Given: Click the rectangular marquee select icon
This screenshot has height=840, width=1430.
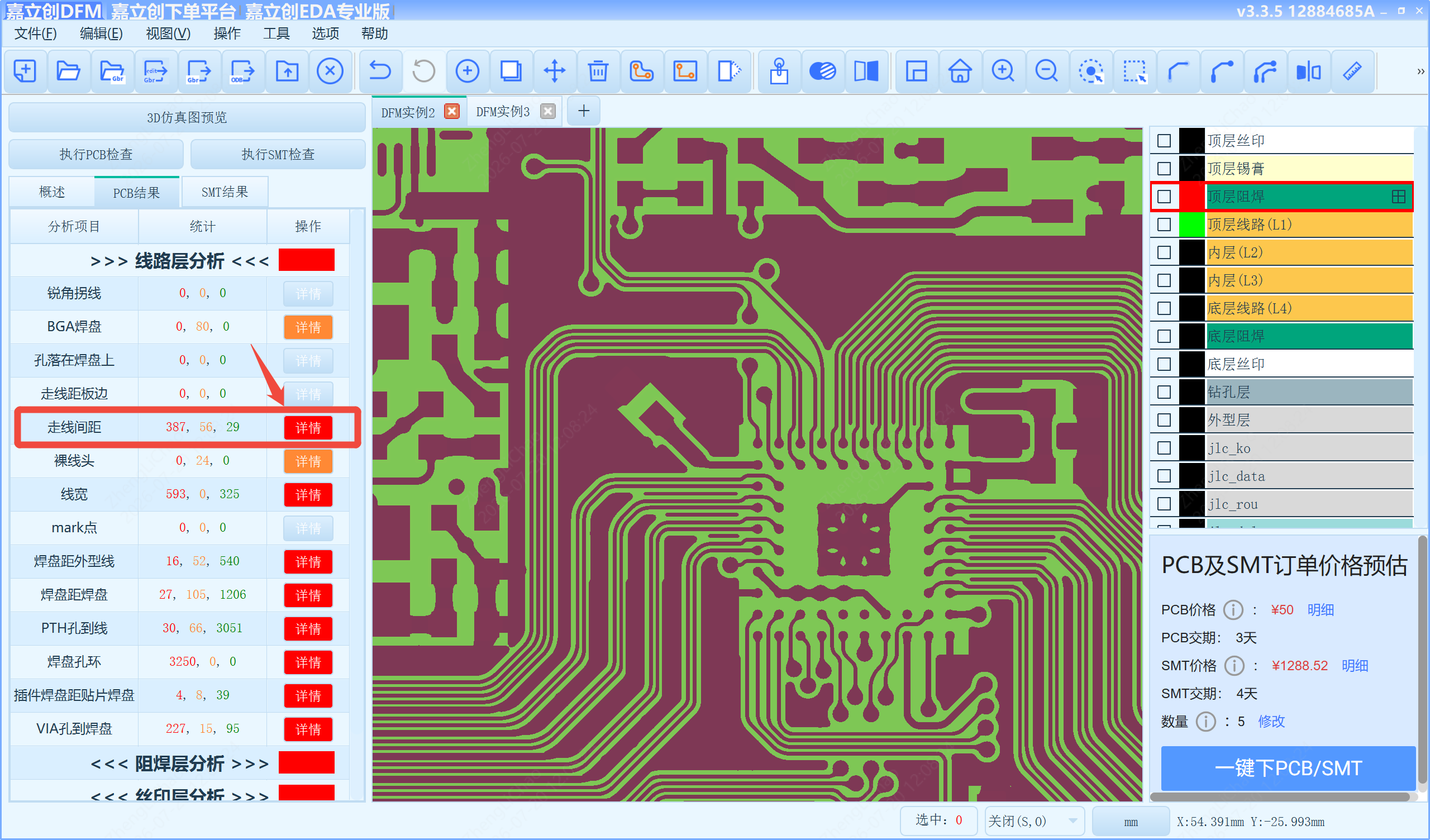Looking at the screenshot, I should pos(1135,71).
